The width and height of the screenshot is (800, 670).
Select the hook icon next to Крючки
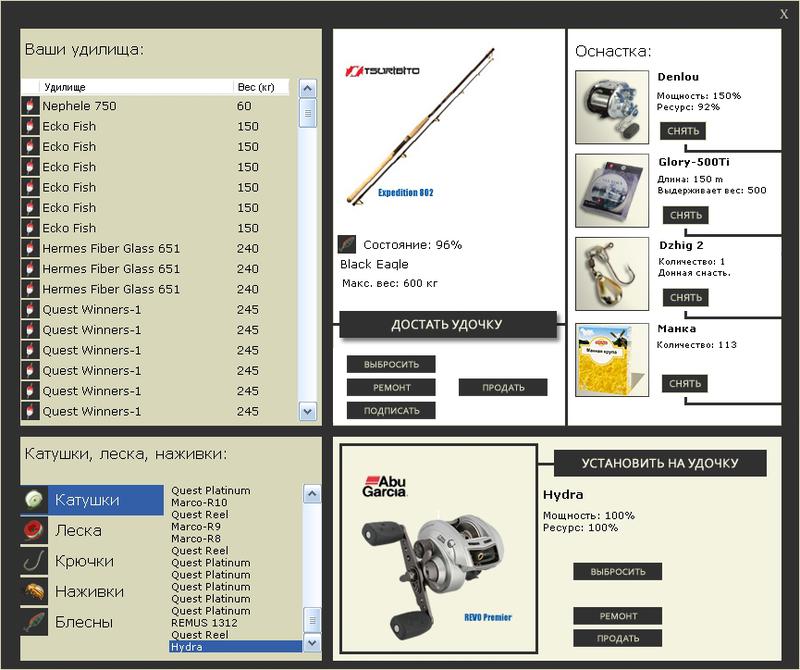tap(34, 560)
